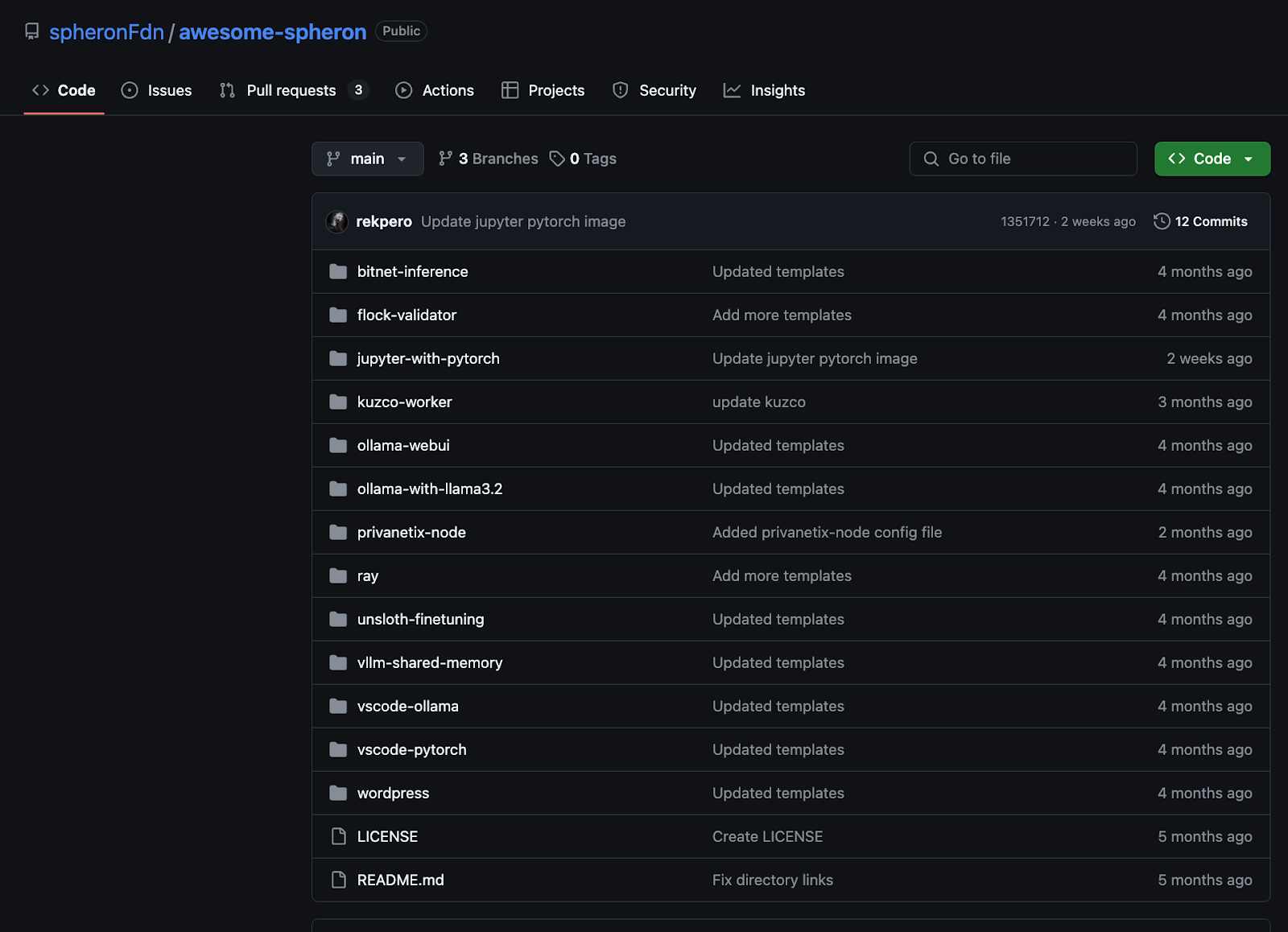Click the README.md file icon

tap(339, 880)
